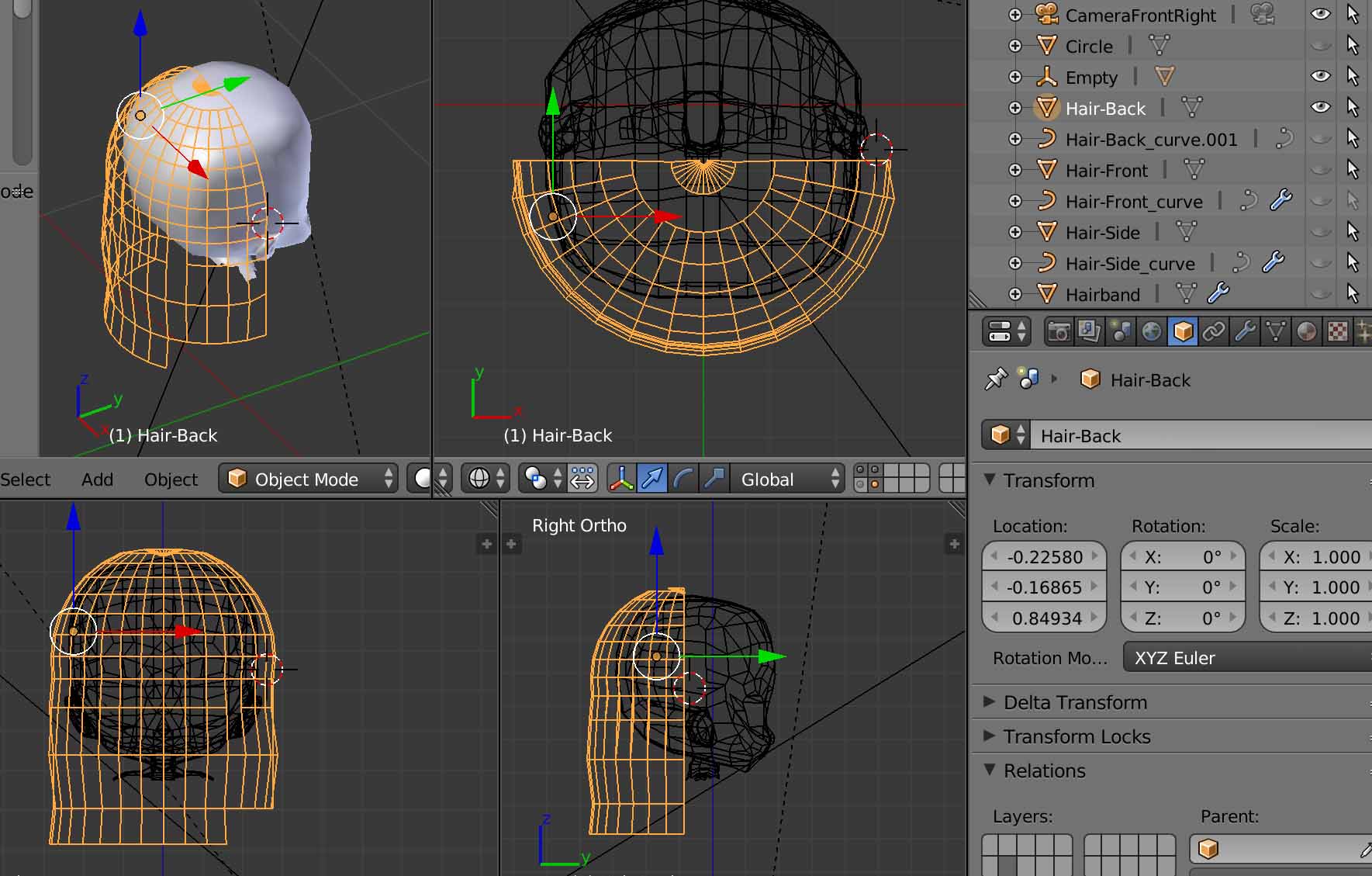The width and height of the screenshot is (1372, 876).
Task: Select the scale manipulator icon
Action: [x=714, y=479]
